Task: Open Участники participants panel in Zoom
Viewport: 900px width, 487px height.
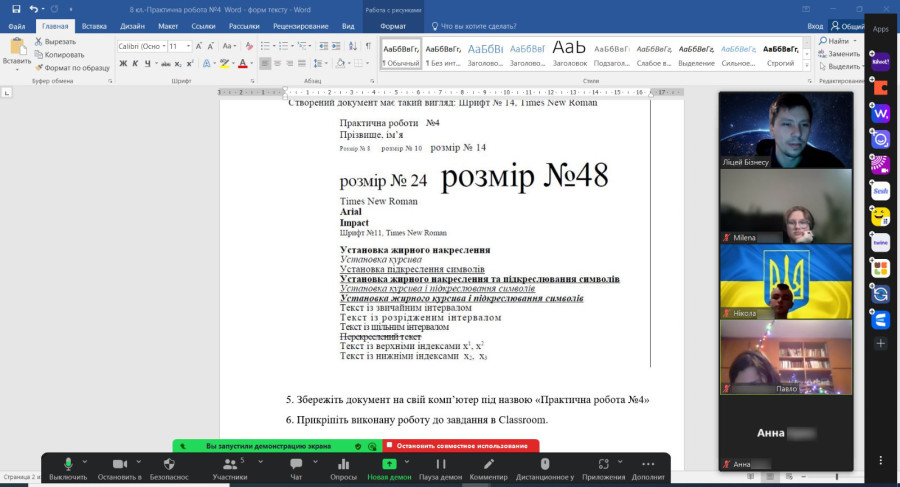Action: point(230,469)
